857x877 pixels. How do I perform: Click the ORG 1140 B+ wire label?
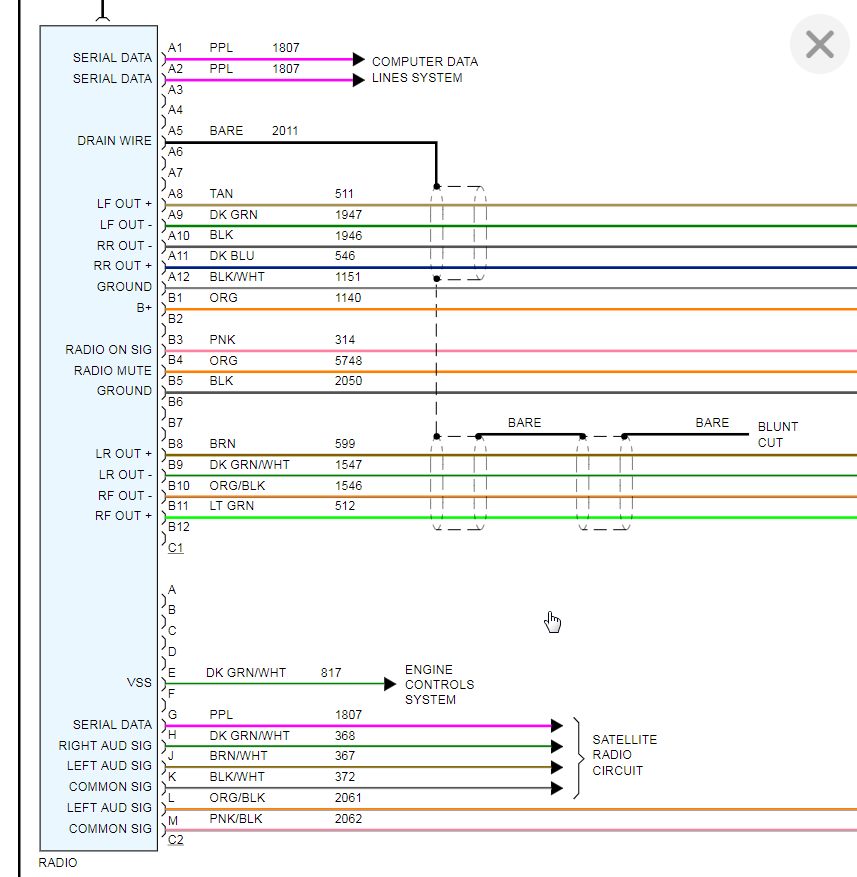285,298
